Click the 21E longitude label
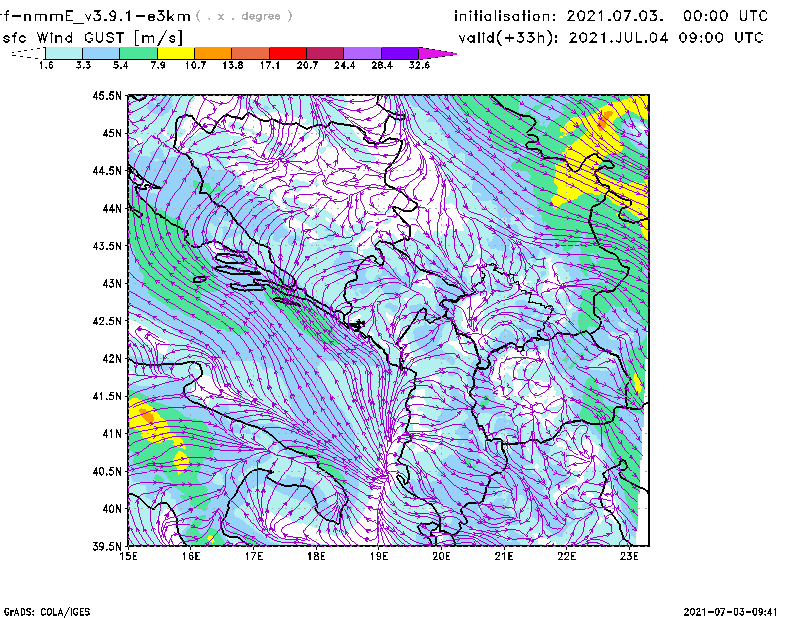The width and height of the screenshot is (800, 618). (x=504, y=556)
